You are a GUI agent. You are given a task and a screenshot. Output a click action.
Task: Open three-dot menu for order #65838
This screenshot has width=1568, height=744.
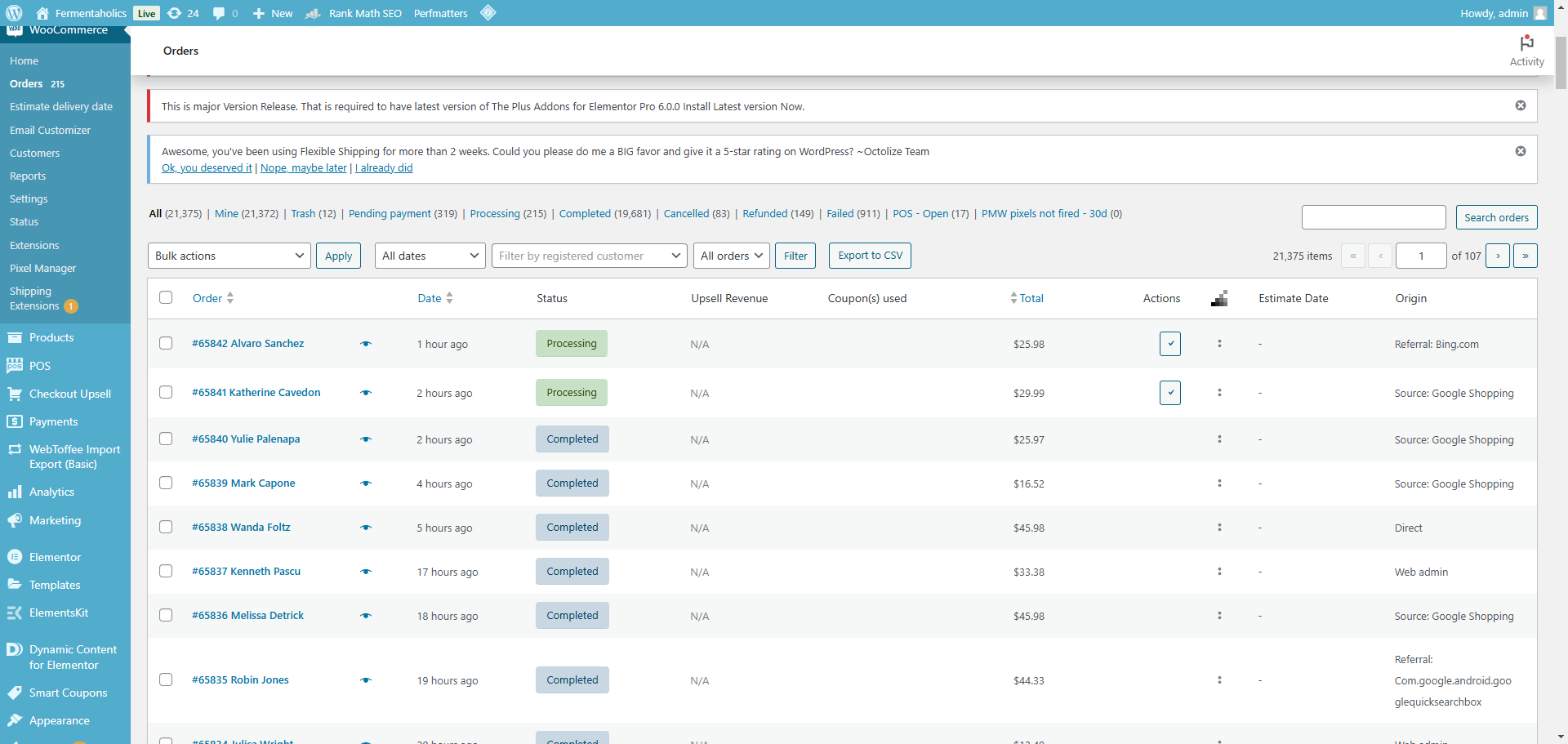[1219, 528]
